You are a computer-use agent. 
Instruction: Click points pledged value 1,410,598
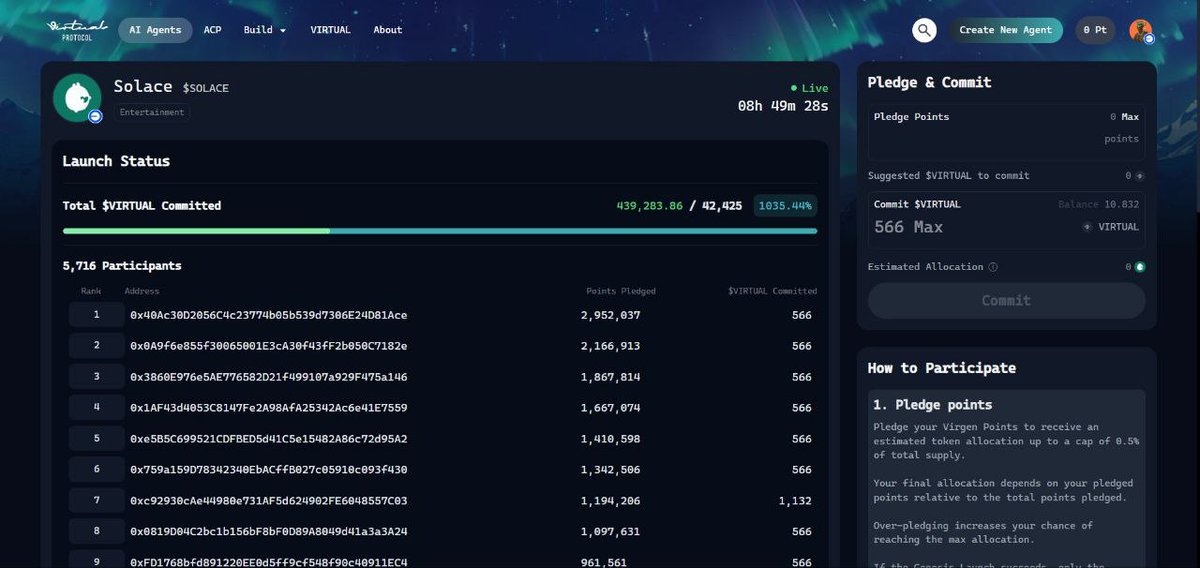click(x=611, y=439)
